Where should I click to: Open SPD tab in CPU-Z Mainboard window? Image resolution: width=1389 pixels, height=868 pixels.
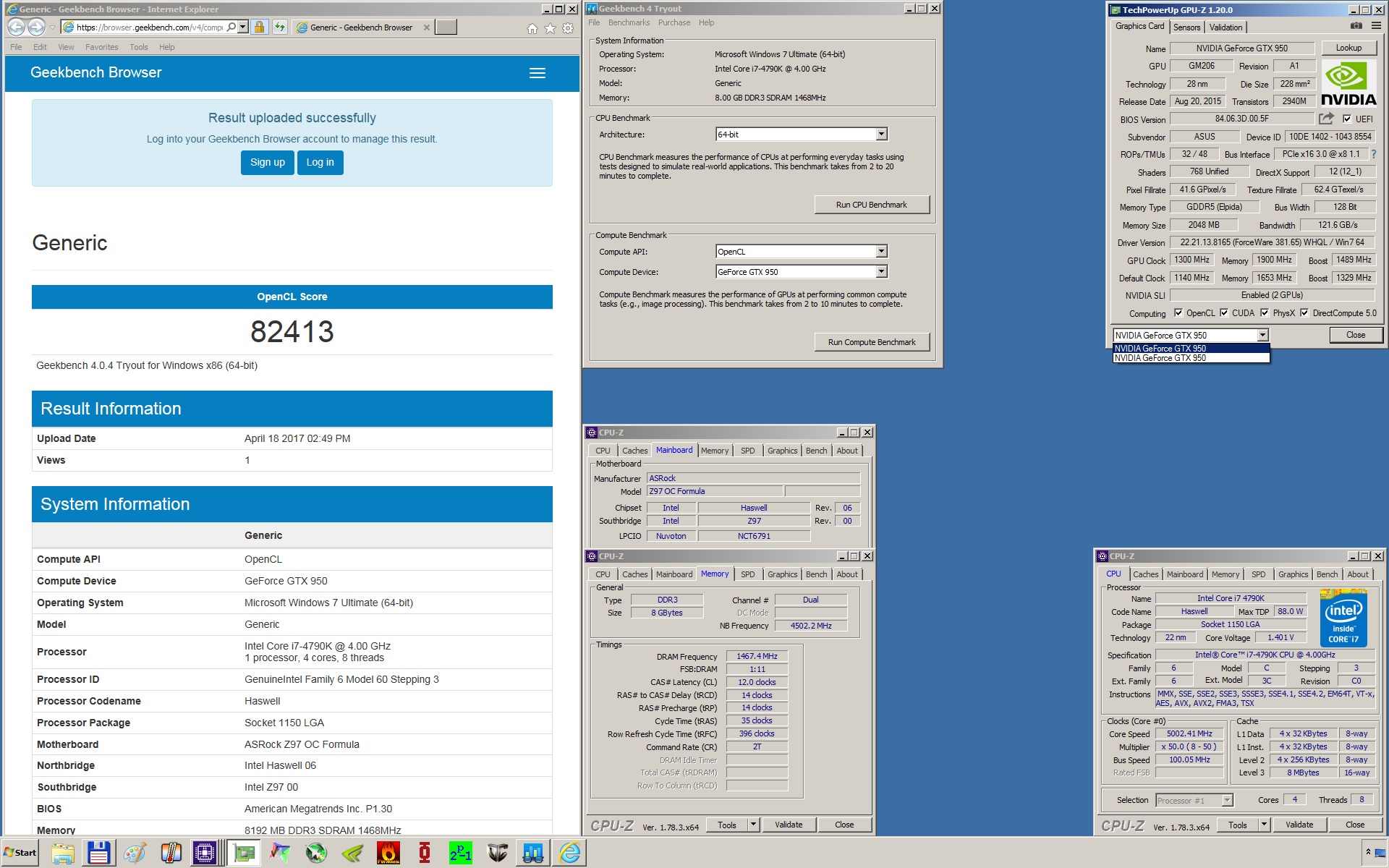coord(748,451)
